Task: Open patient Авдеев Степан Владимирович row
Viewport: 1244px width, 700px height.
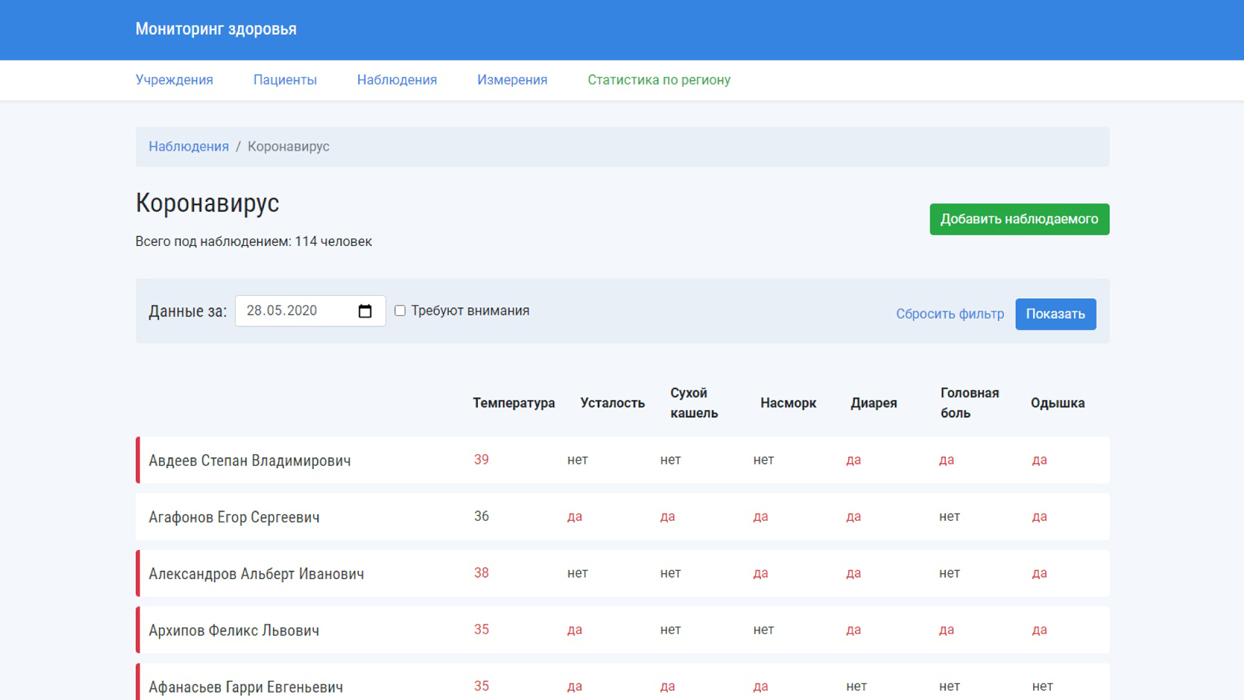Action: [x=250, y=461]
